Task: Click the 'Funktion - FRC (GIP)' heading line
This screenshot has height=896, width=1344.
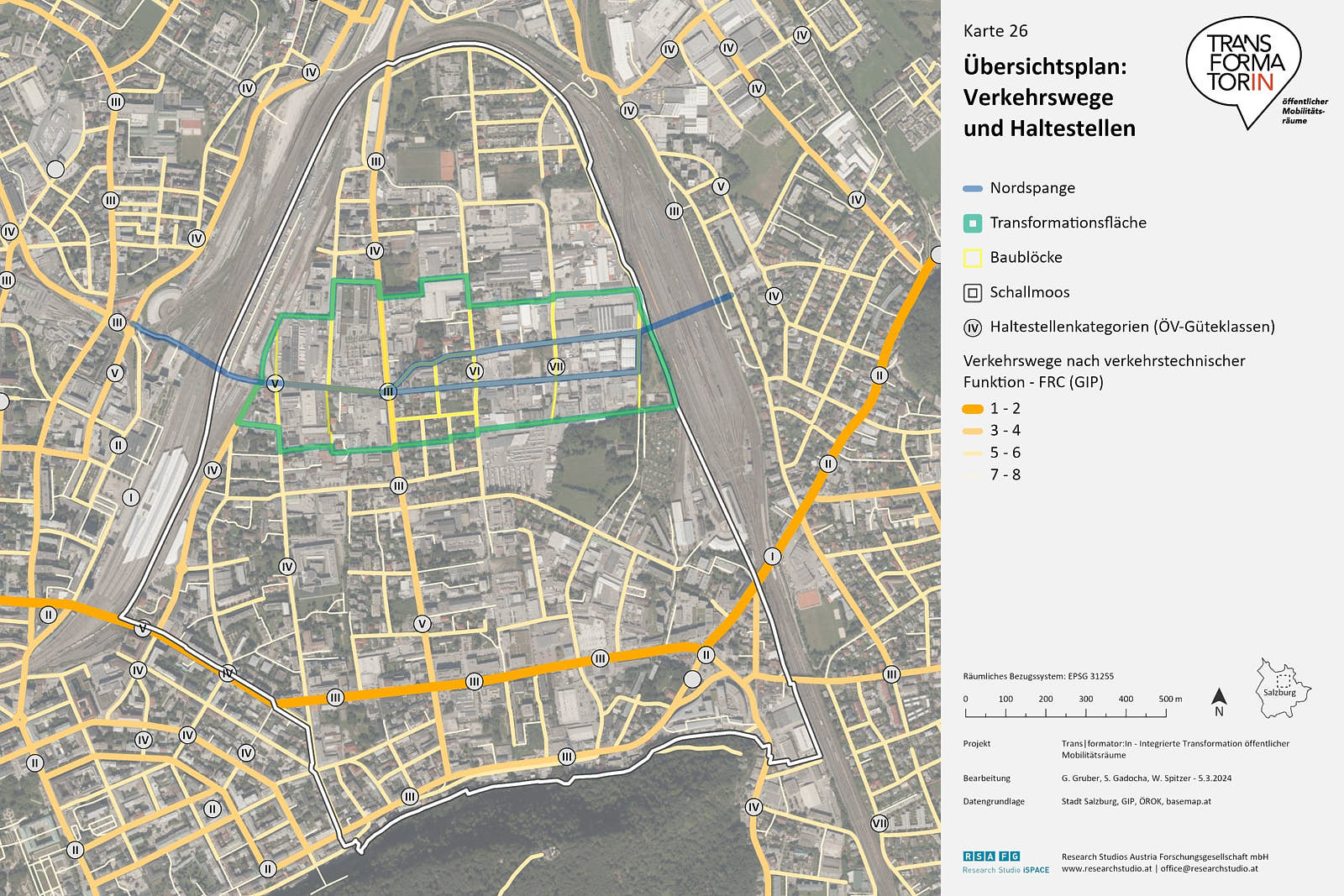Action: pyautogui.click(x=1033, y=382)
